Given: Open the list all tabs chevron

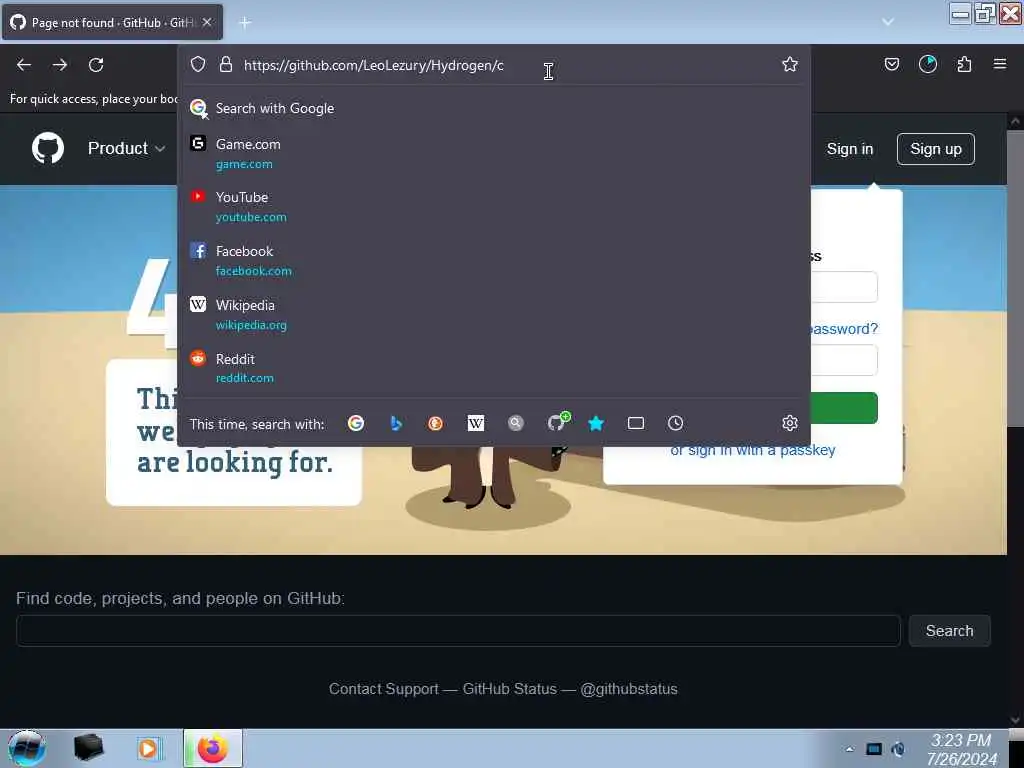Looking at the screenshot, I should 888,22.
